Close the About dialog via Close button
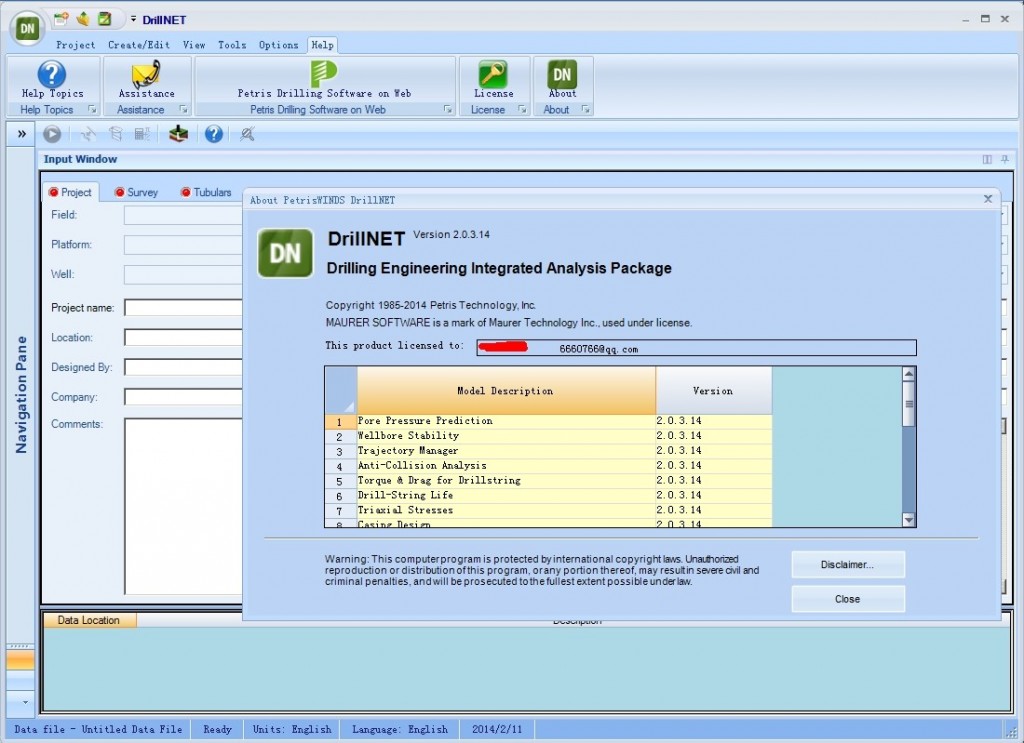This screenshot has width=1024, height=743. (847, 598)
